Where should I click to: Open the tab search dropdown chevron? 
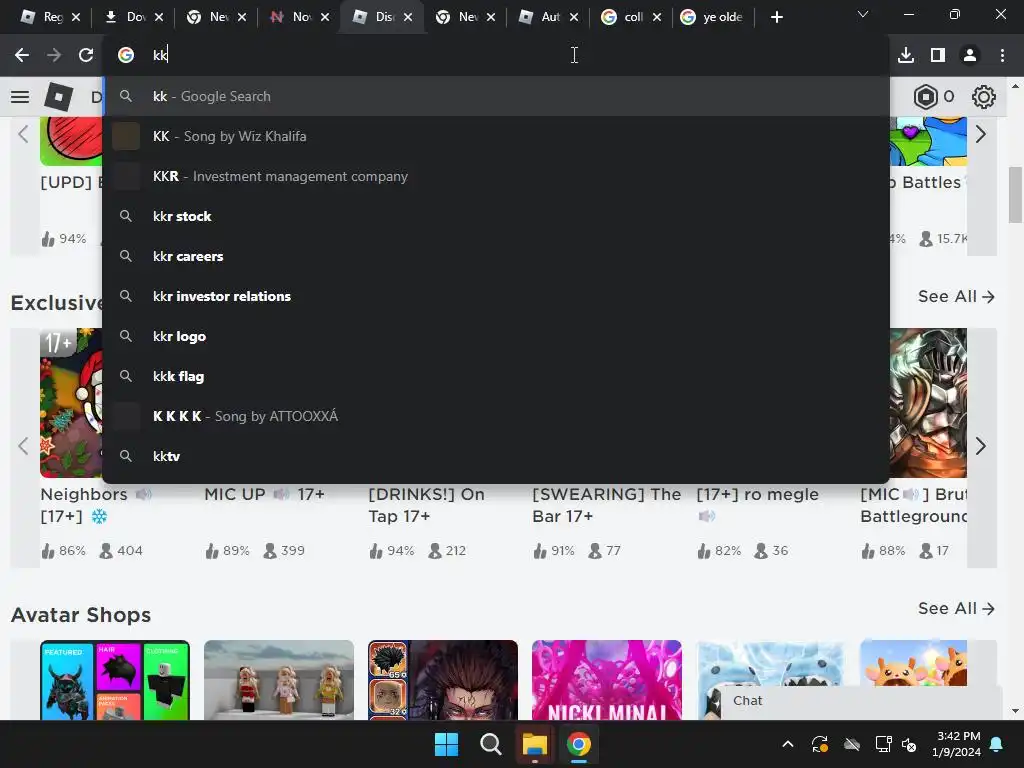pos(863,14)
